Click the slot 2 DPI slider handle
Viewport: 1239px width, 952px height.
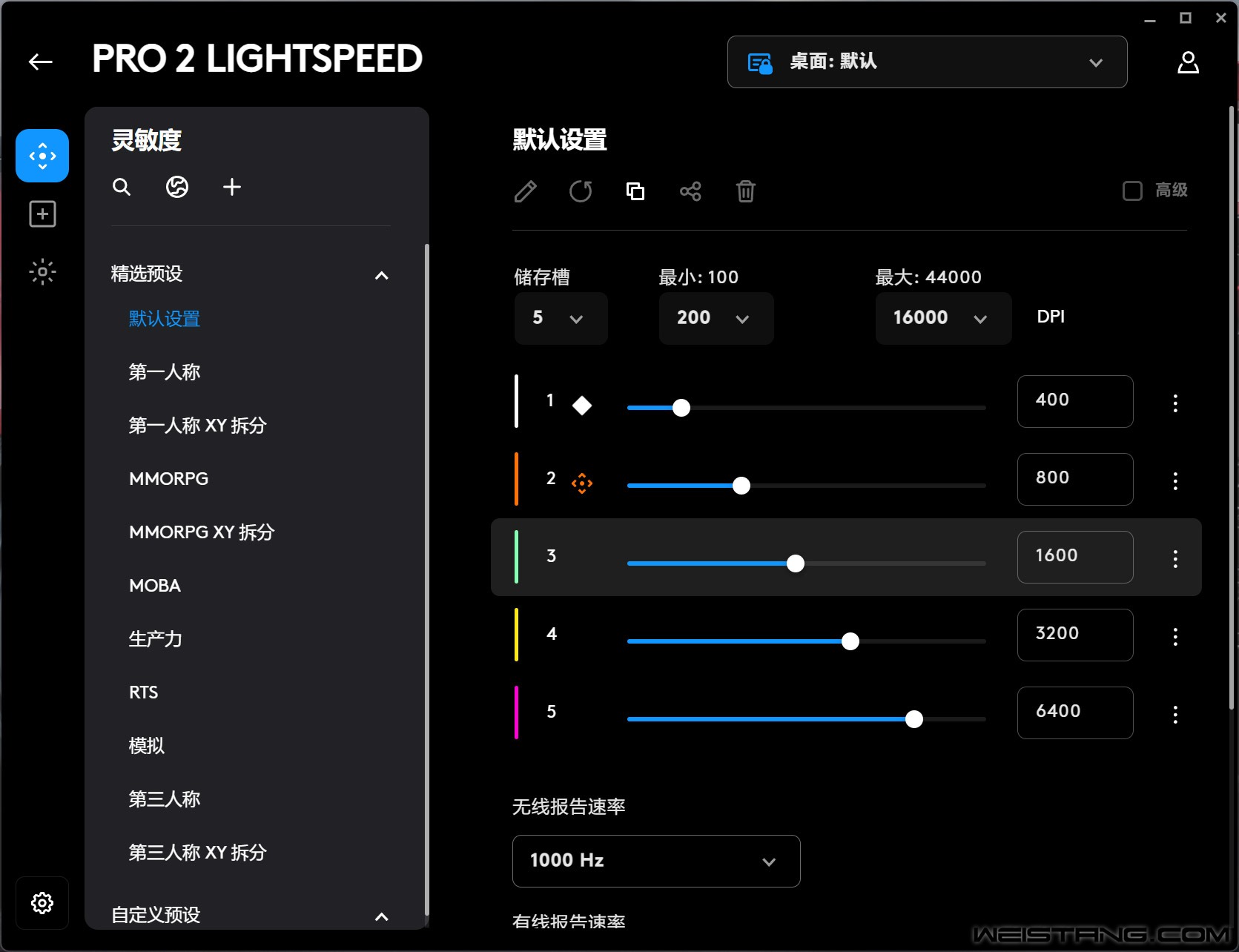741,486
